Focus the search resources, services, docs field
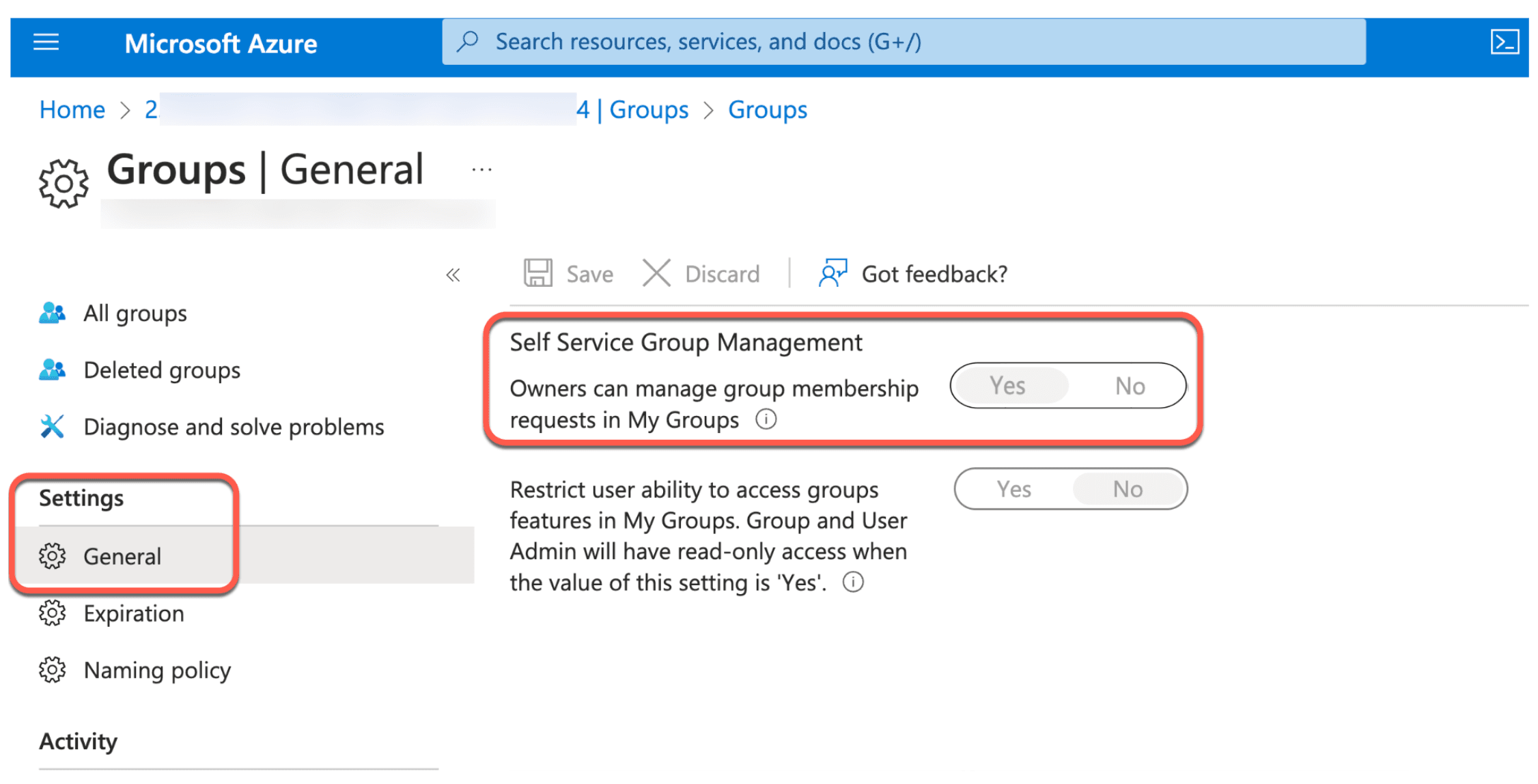 pyautogui.click(x=904, y=42)
